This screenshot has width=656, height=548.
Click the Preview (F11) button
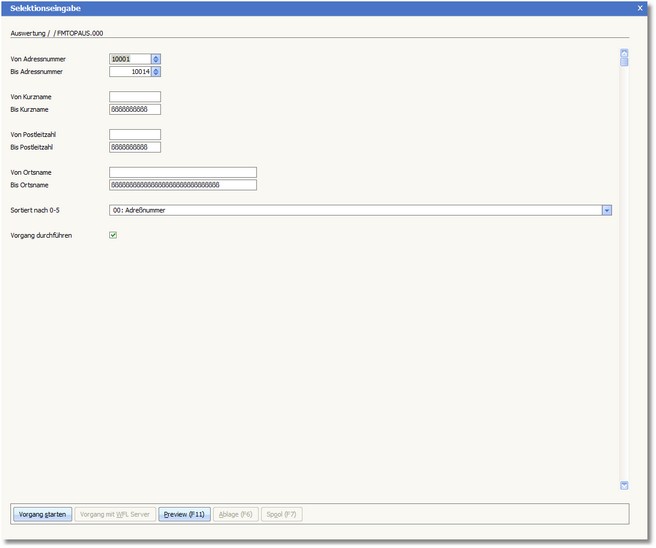click(184, 514)
